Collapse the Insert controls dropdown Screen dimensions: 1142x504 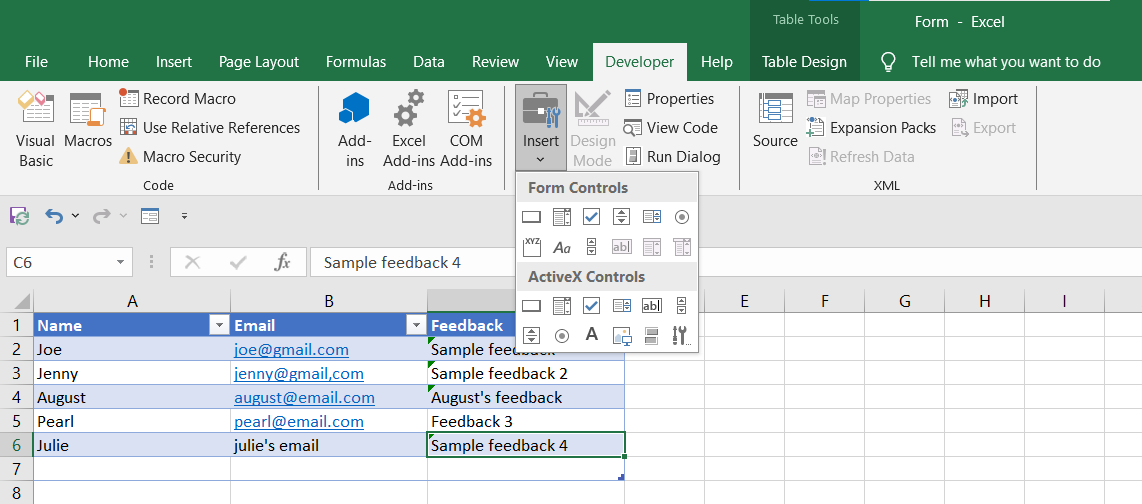click(540, 128)
